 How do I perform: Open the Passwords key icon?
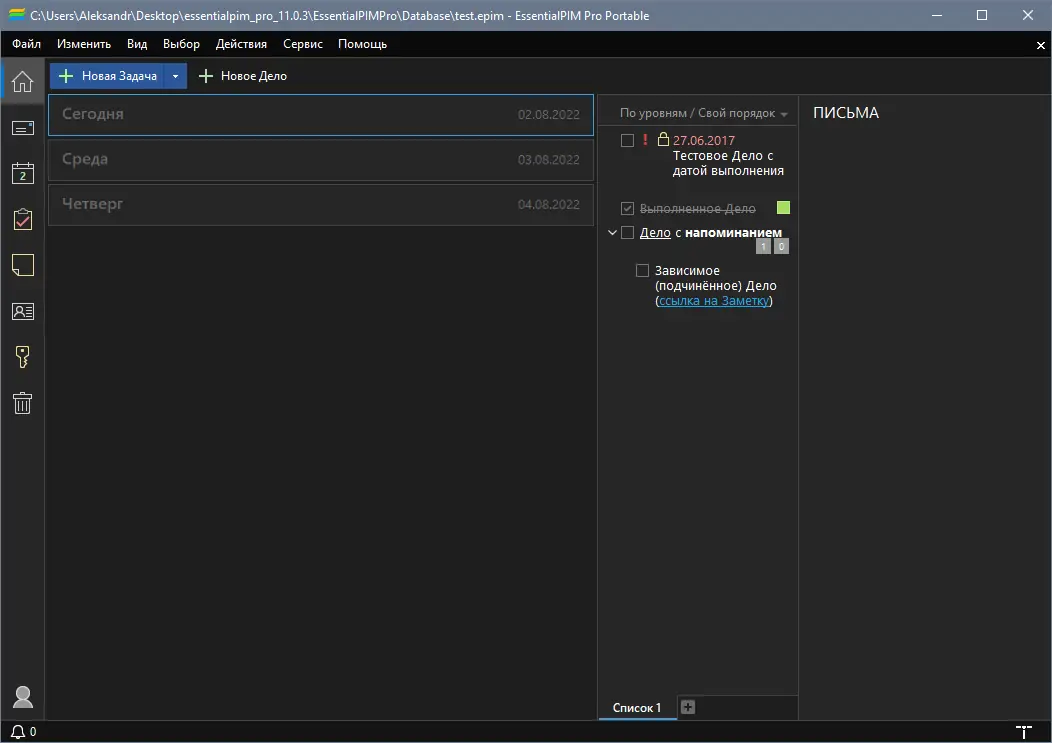click(x=22, y=356)
